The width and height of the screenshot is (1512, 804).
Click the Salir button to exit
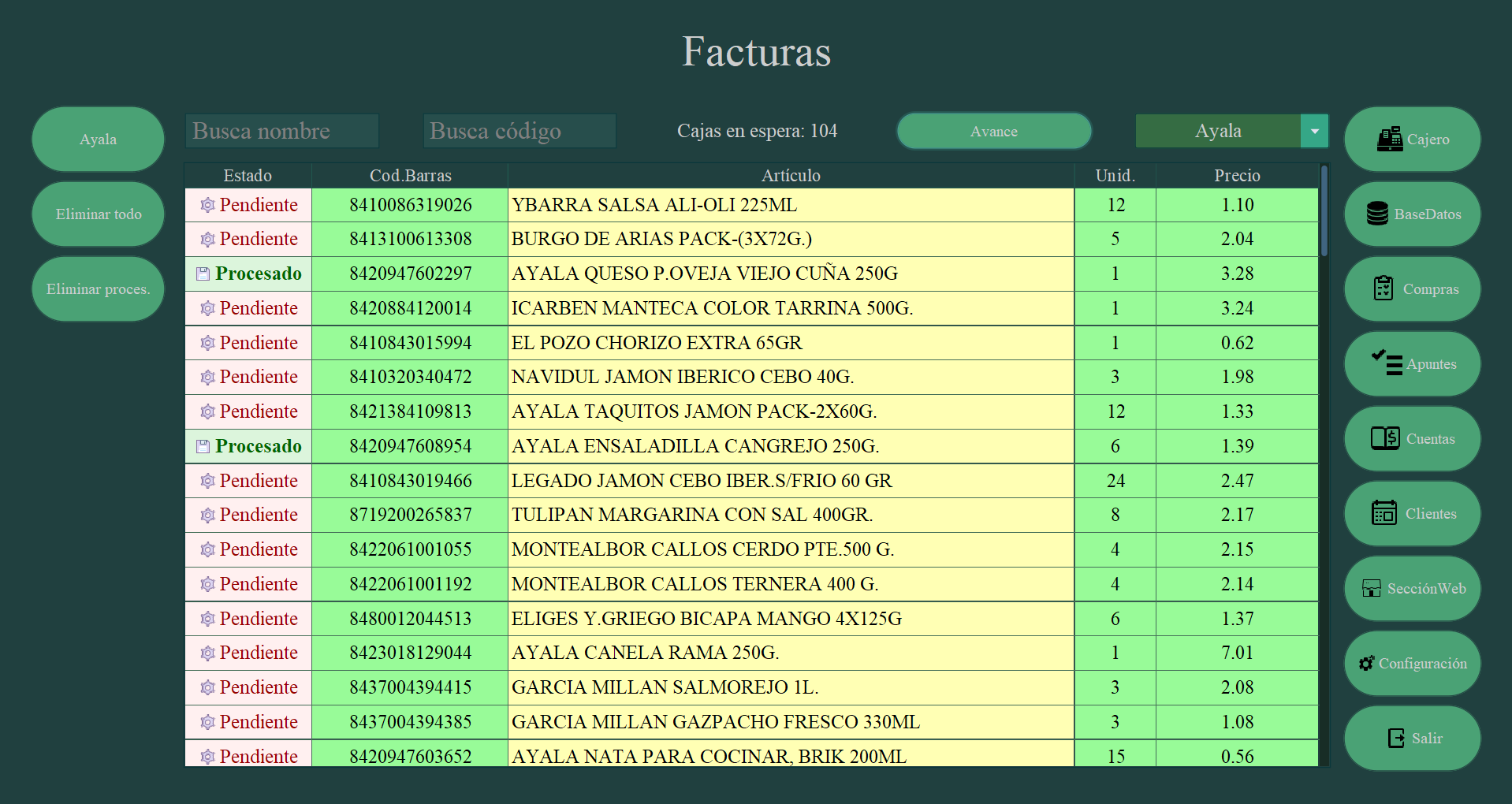[1412, 739]
